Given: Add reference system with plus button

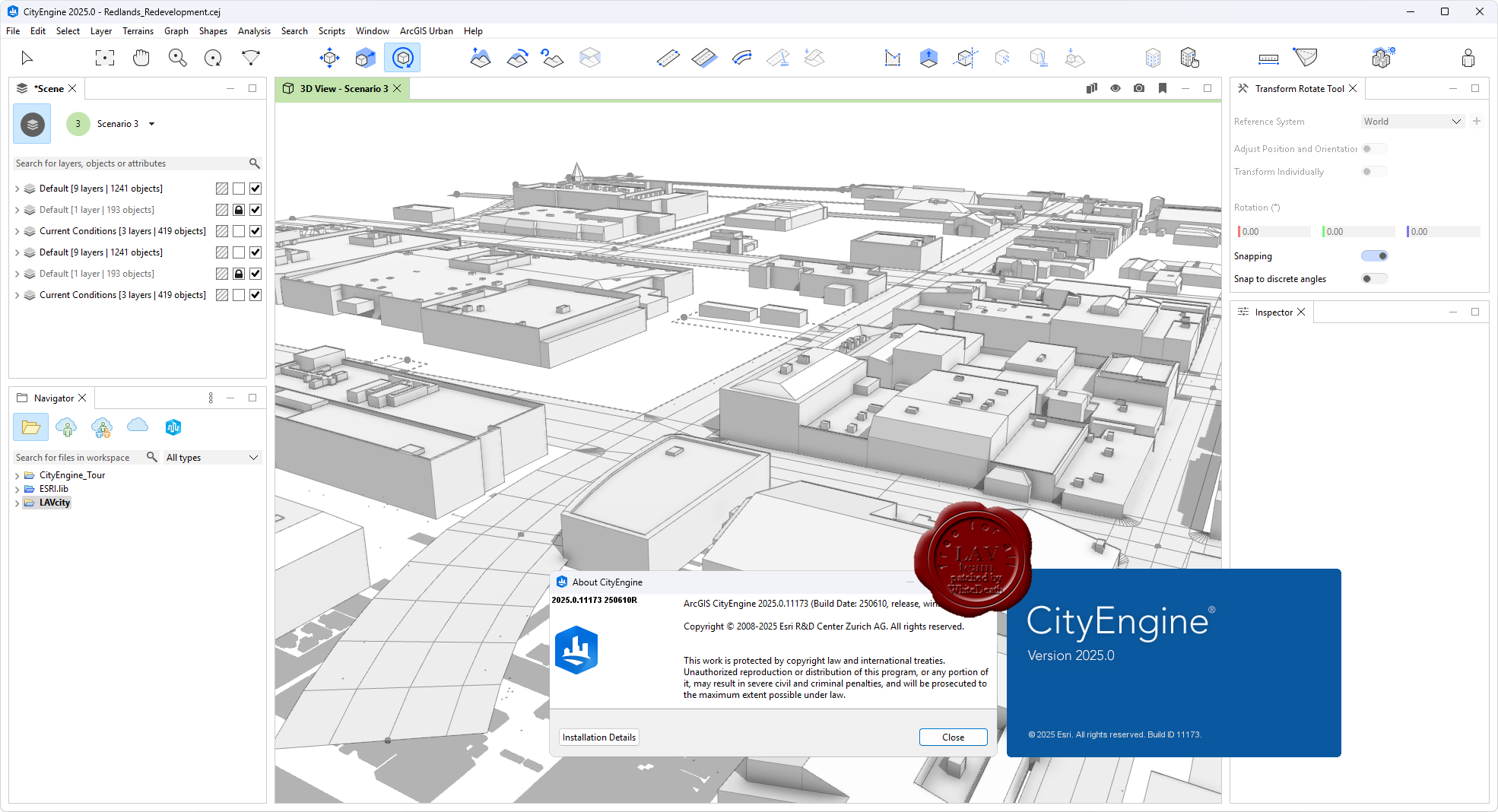Looking at the screenshot, I should click(x=1477, y=122).
